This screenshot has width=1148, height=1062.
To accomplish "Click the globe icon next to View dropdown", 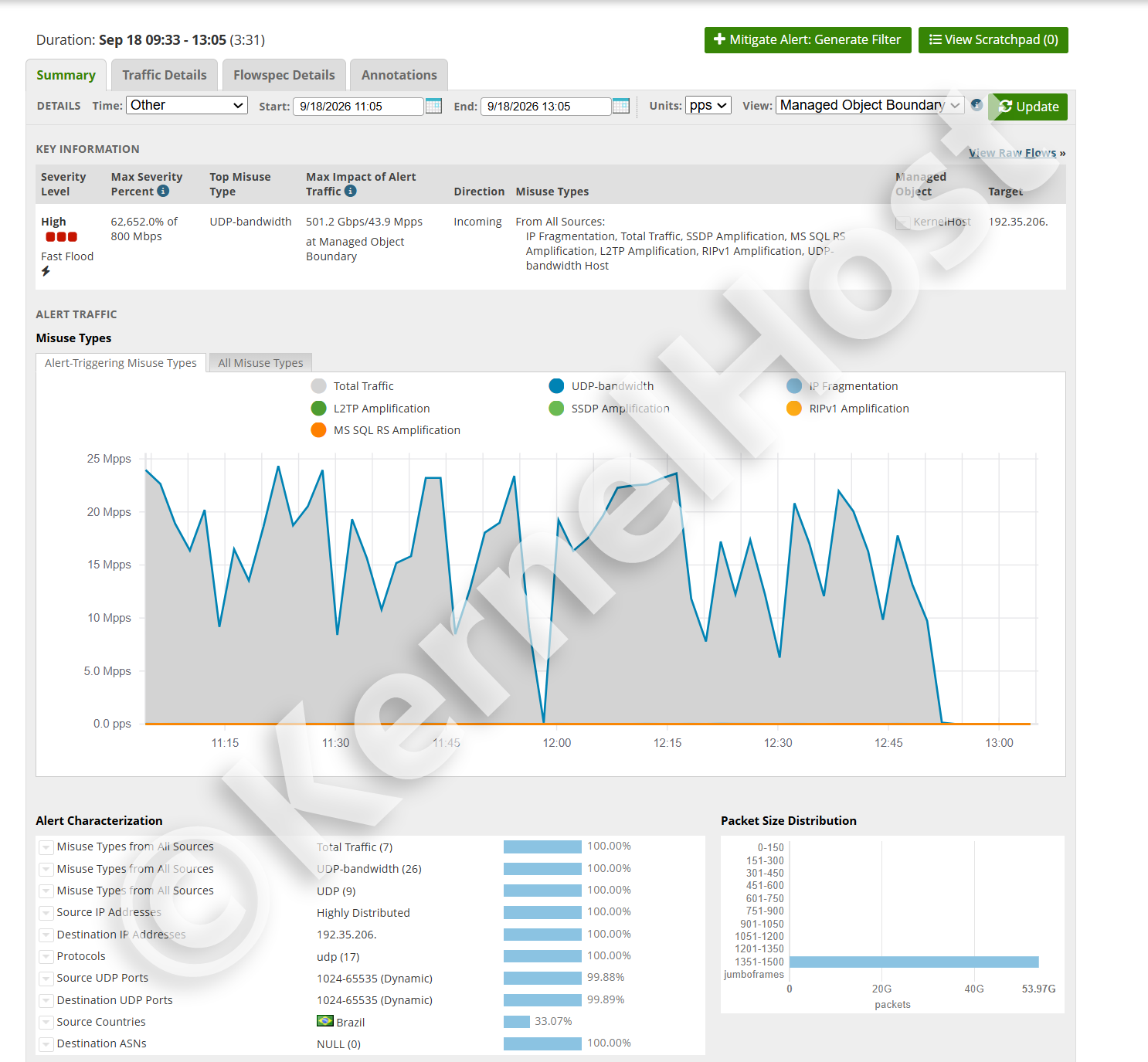I will pos(976,105).
